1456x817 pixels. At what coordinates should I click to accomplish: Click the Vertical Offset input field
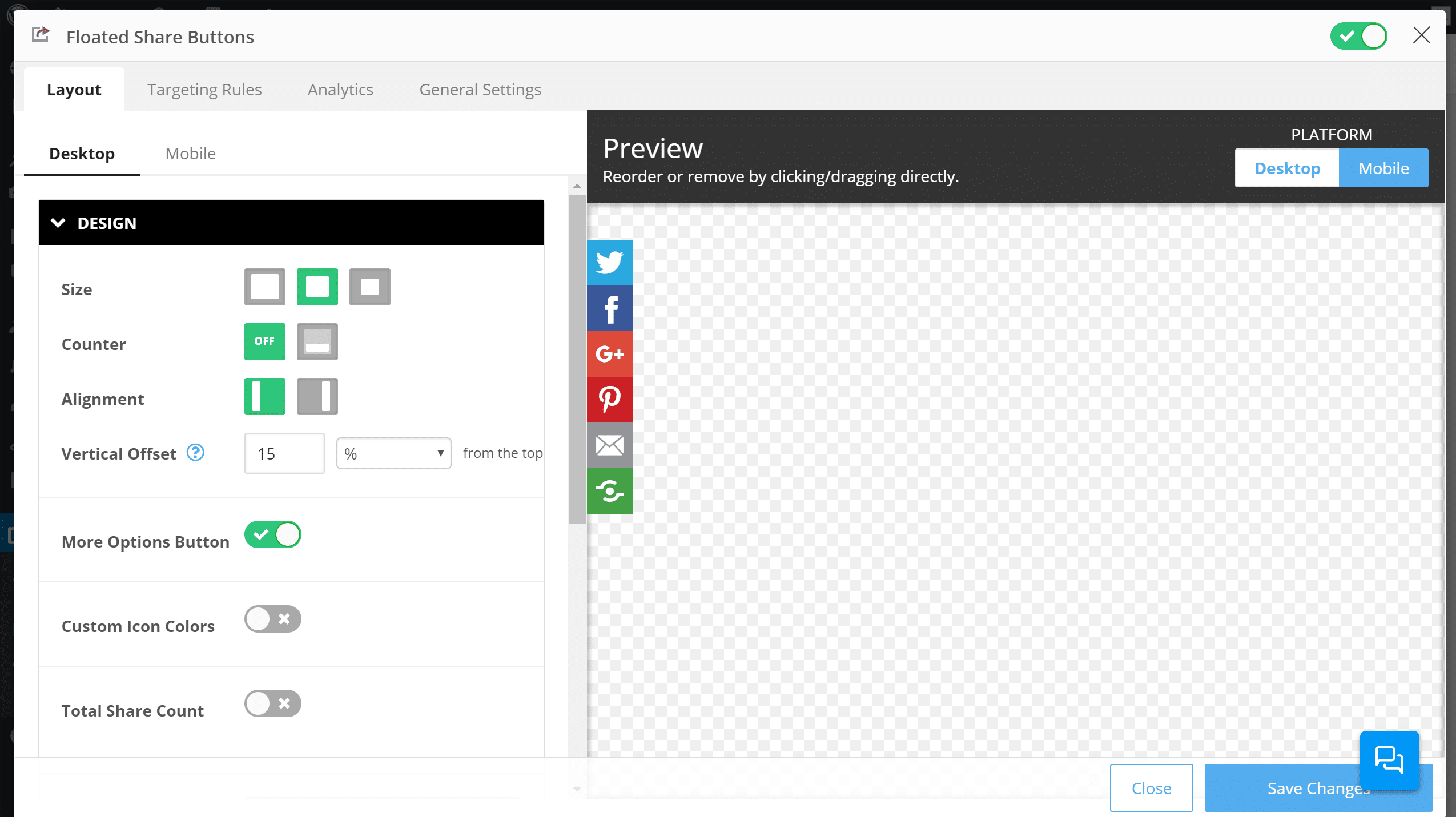pos(284,453)
